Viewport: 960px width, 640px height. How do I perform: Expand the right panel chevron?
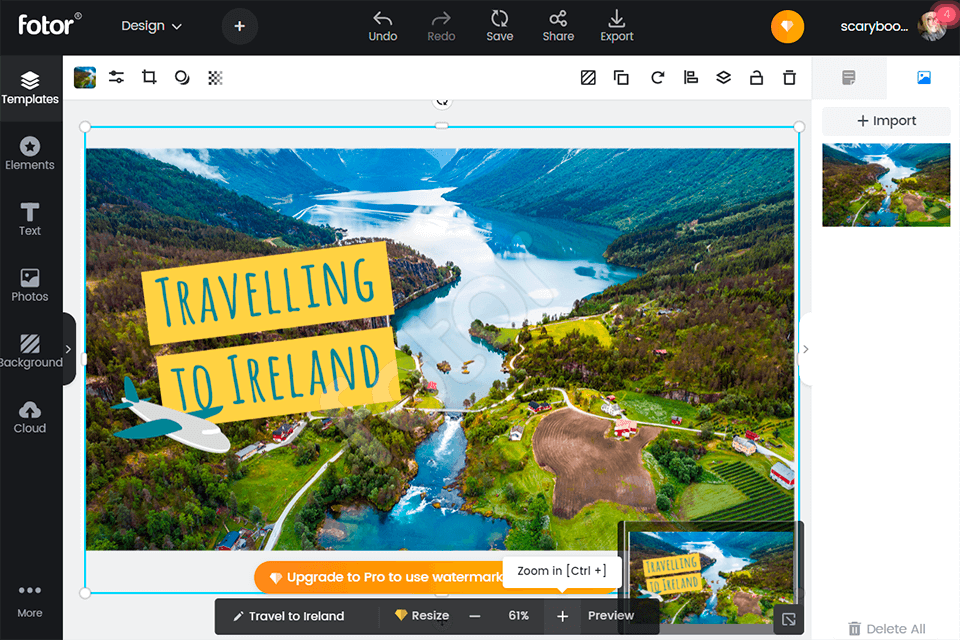(806, 349)
